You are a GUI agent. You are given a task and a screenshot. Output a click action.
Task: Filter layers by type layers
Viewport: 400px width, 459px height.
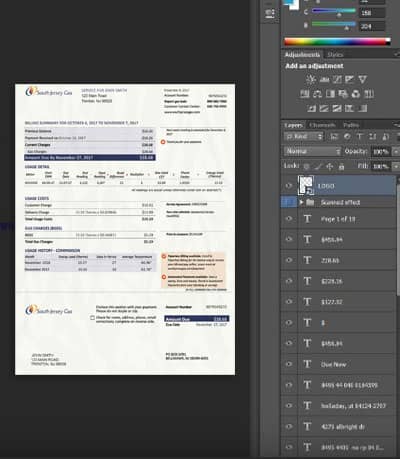pos(360,136)
